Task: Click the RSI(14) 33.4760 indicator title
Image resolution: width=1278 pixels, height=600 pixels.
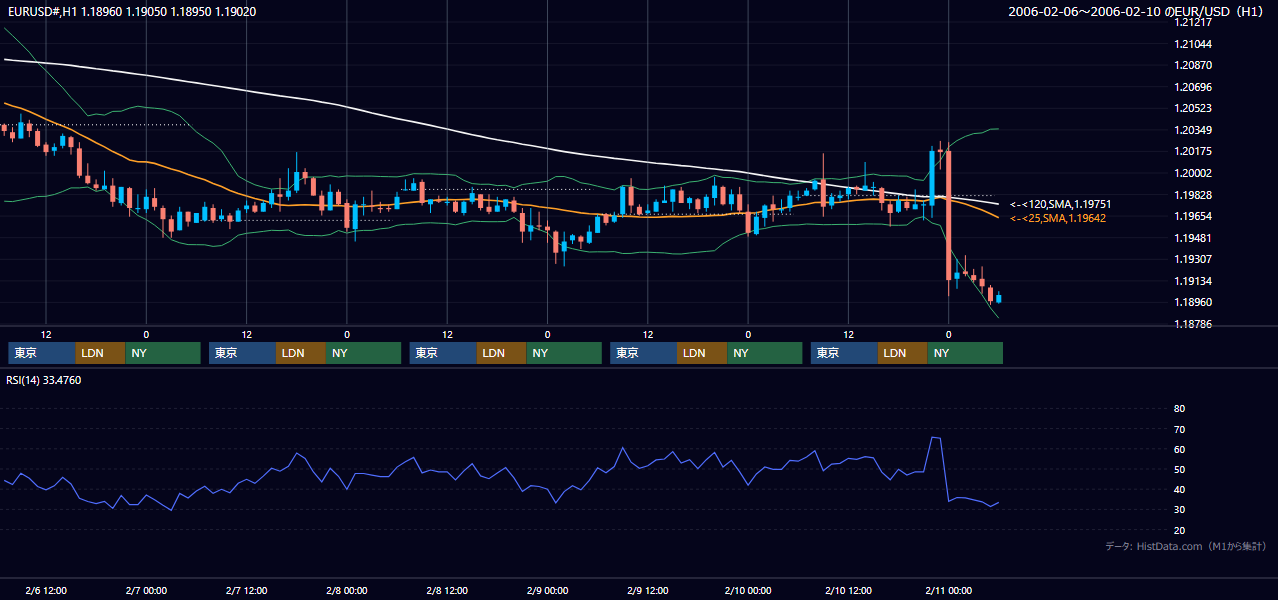Action: [44, 380]
